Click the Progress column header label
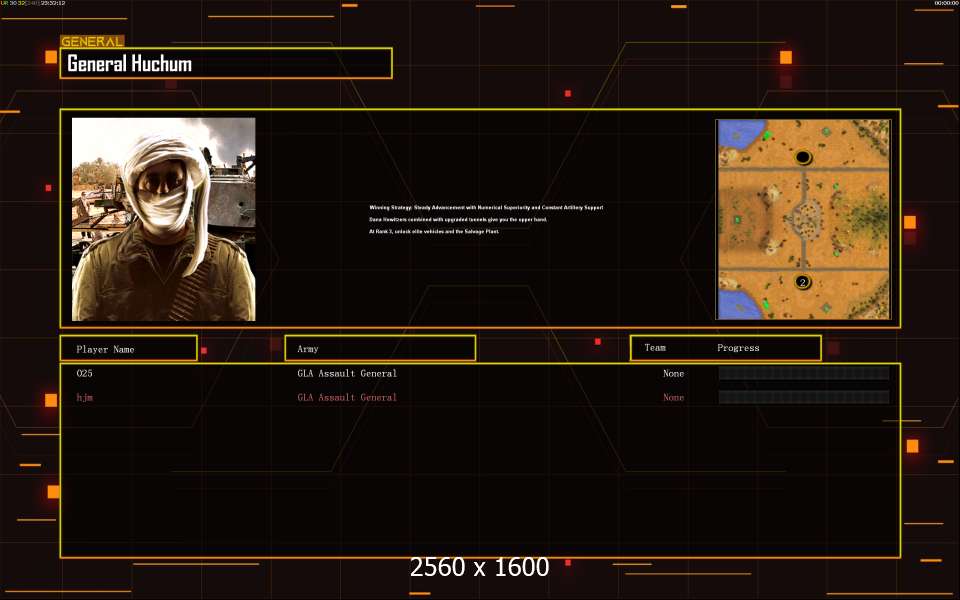This screenshot has height=600, width=960. (738, 348)
